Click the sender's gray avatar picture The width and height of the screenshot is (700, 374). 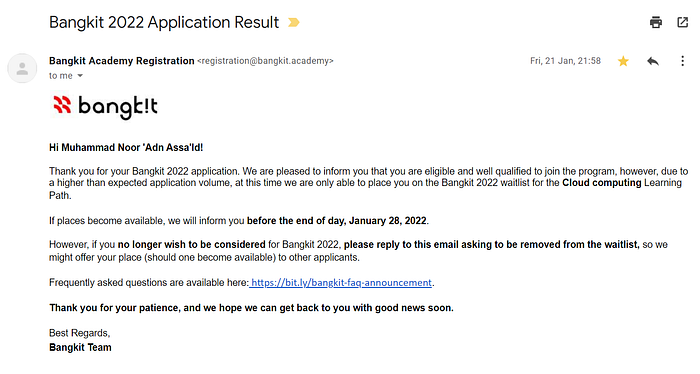point(22,68)
